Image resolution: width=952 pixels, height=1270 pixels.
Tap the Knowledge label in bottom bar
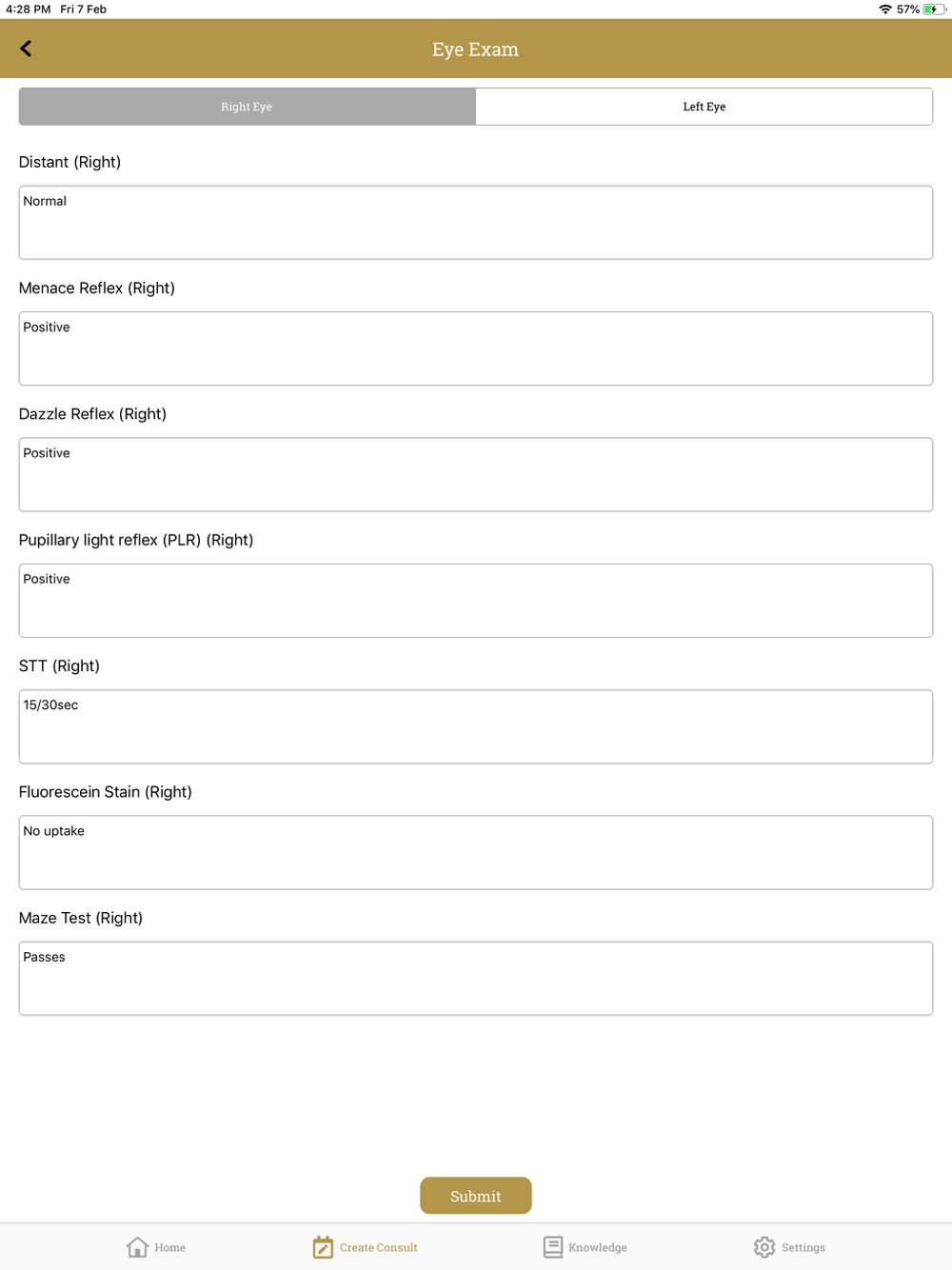click(x=598, y=1247)
